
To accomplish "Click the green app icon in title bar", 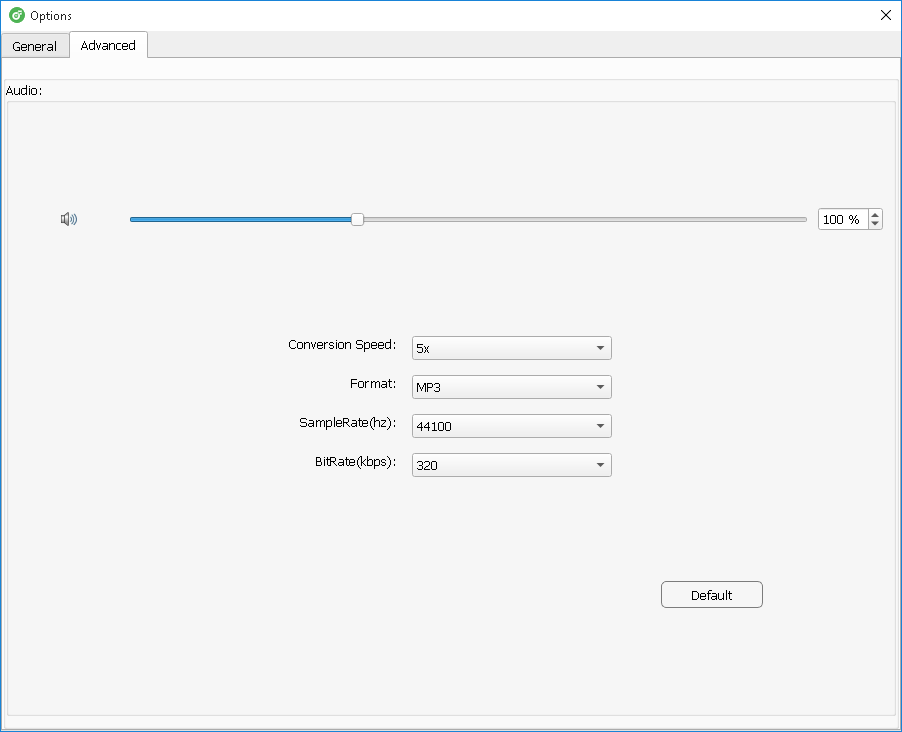I will tap(17, 16).
